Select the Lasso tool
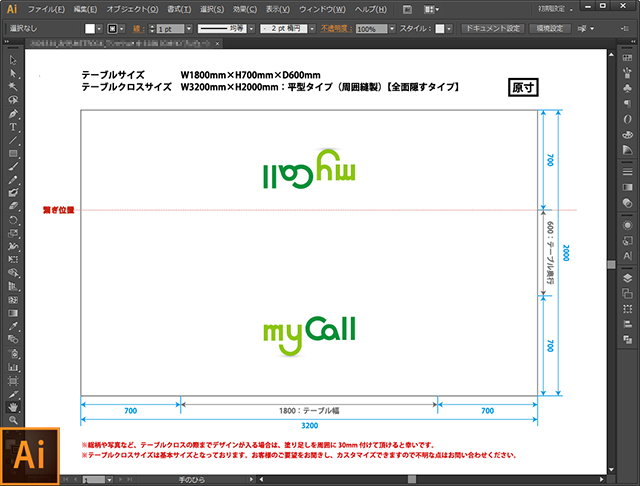 pos(13,100)
